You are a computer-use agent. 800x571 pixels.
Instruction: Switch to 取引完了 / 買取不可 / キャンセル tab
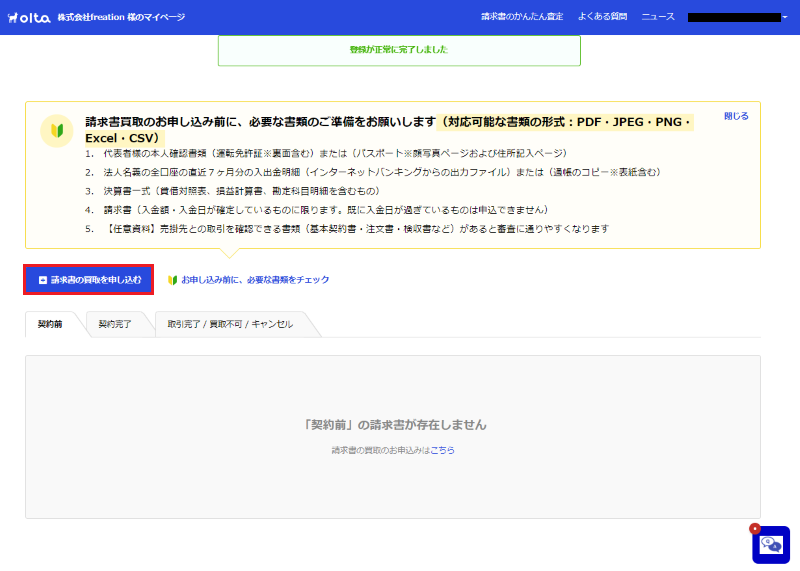230,324
